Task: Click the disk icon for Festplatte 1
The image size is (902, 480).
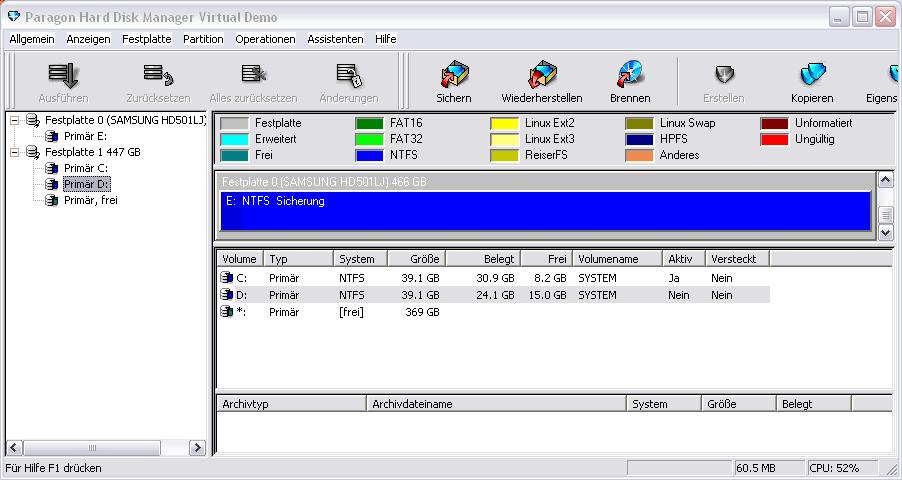Action: 33,152
